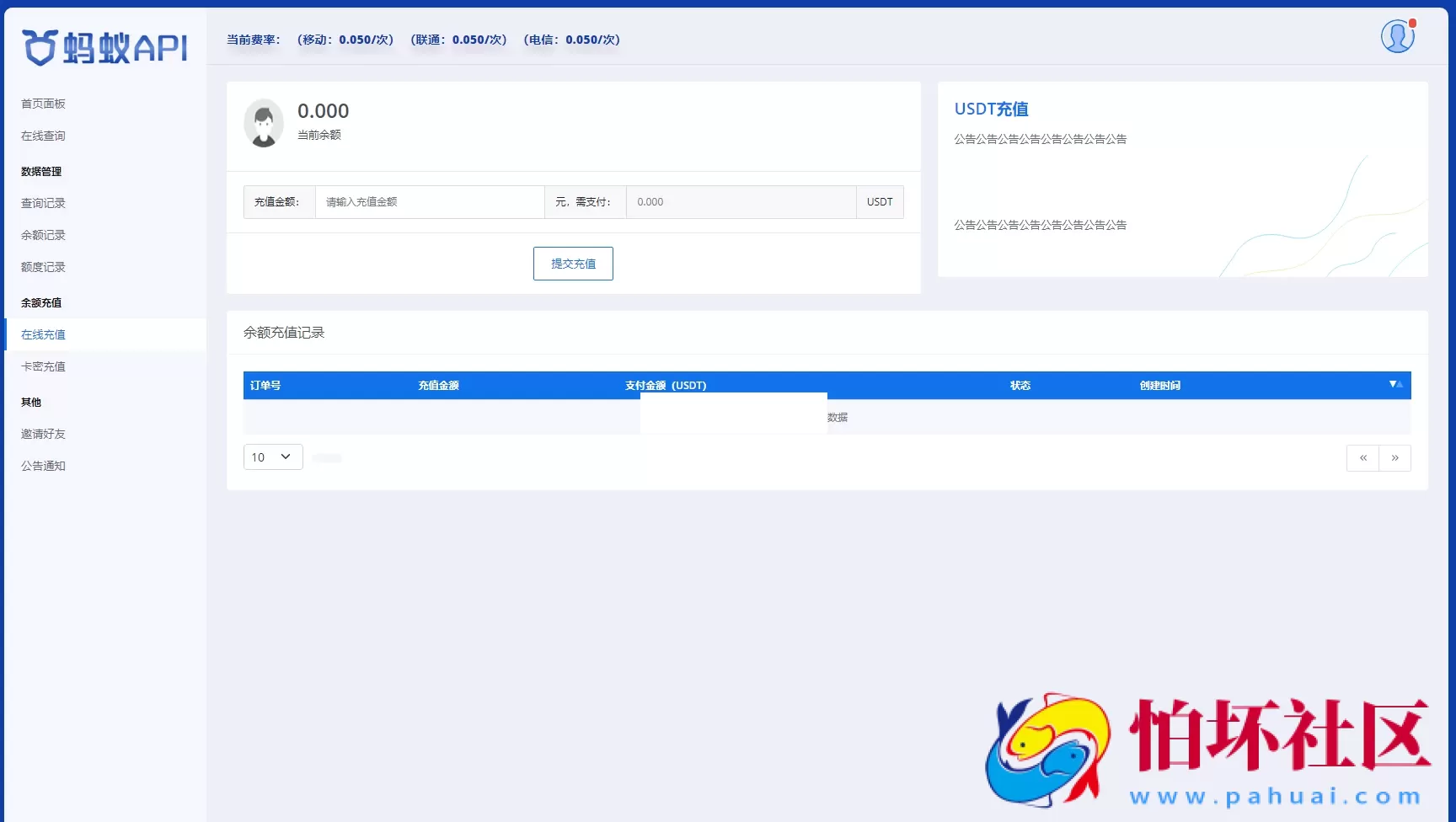Click the notification dot on the profile avatar
1456x822 pixels.
1412,24
